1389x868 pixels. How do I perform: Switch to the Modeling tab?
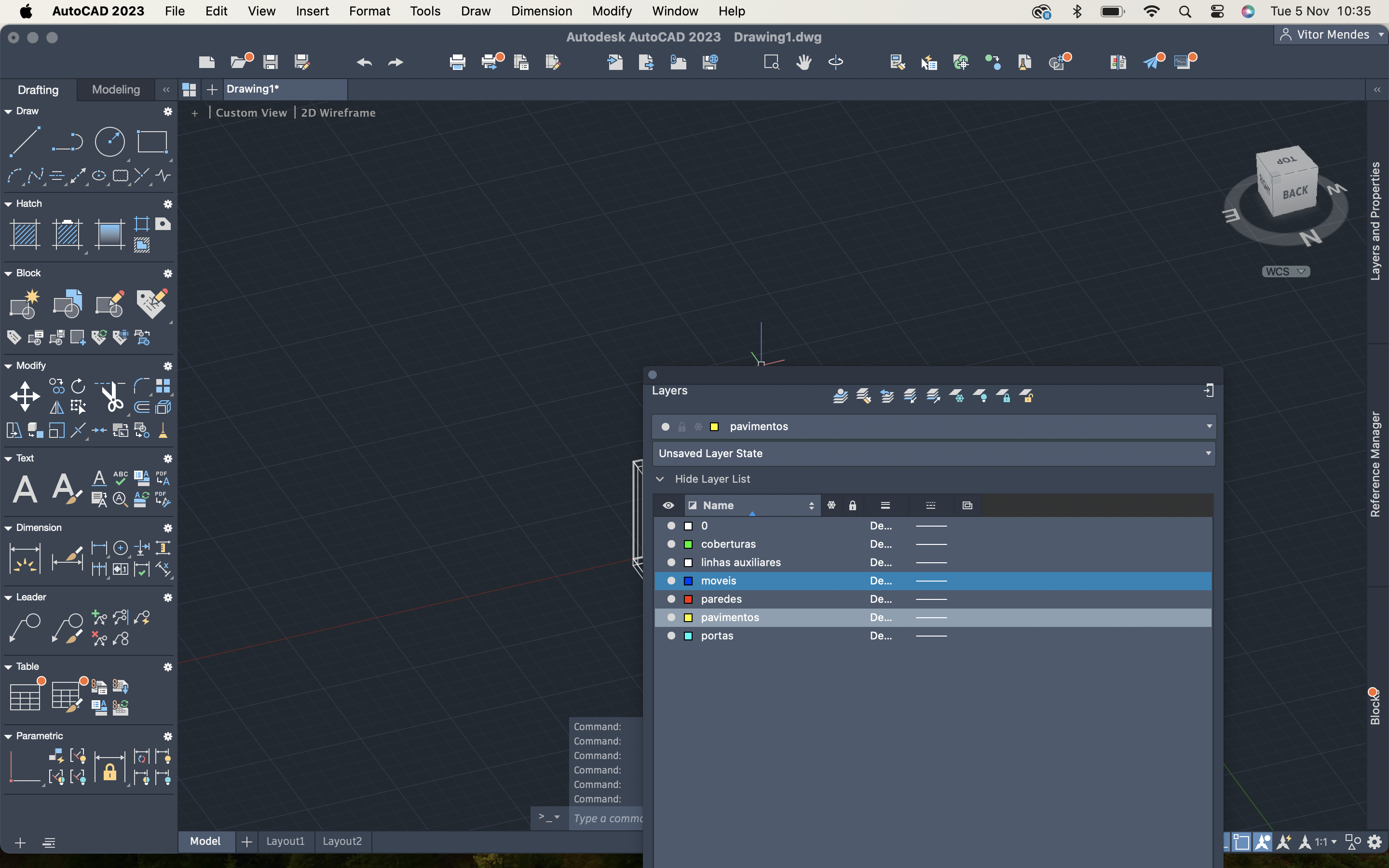pos(116,90)
